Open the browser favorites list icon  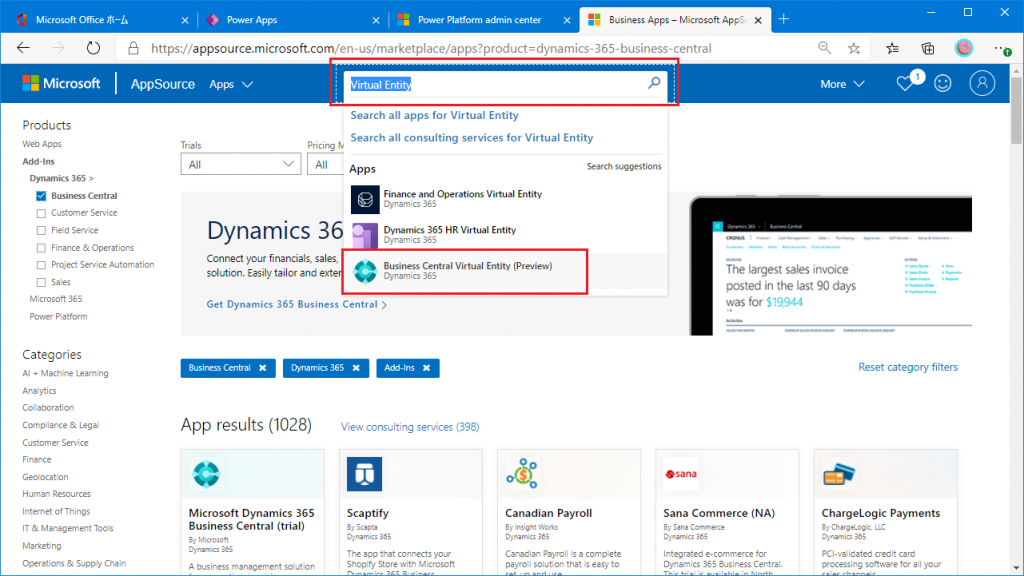893,48
